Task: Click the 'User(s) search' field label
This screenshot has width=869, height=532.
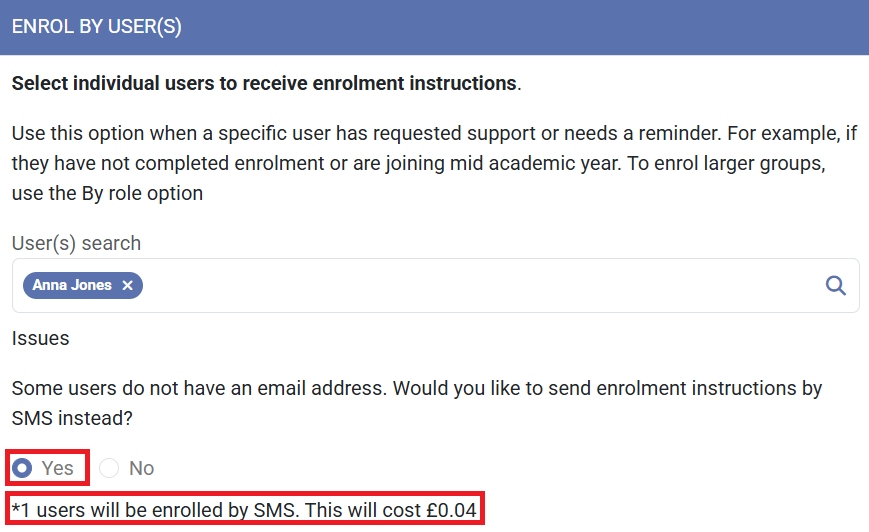Action: [76, 243]
